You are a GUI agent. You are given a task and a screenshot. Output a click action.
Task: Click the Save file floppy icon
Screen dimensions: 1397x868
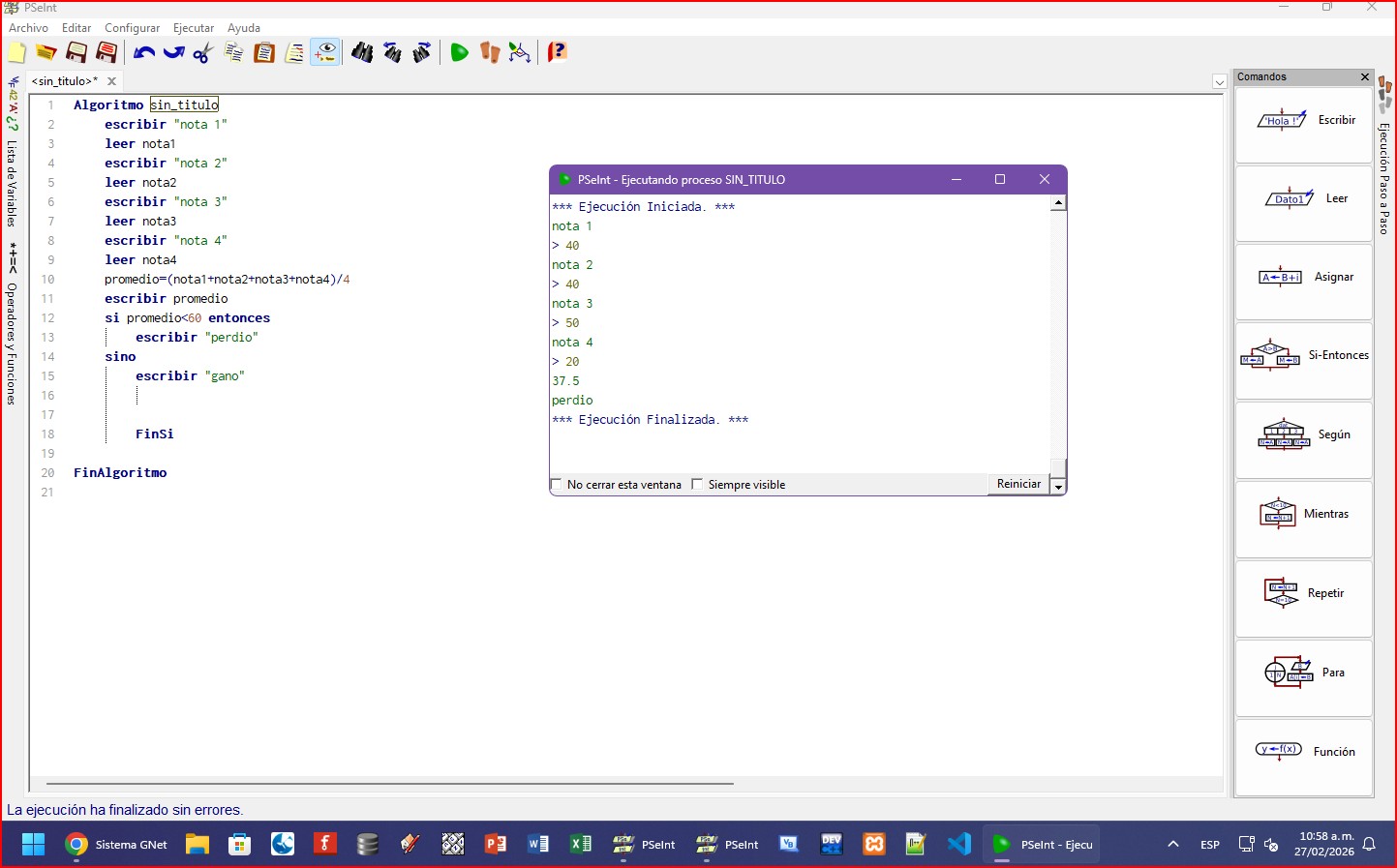(76, 52)
